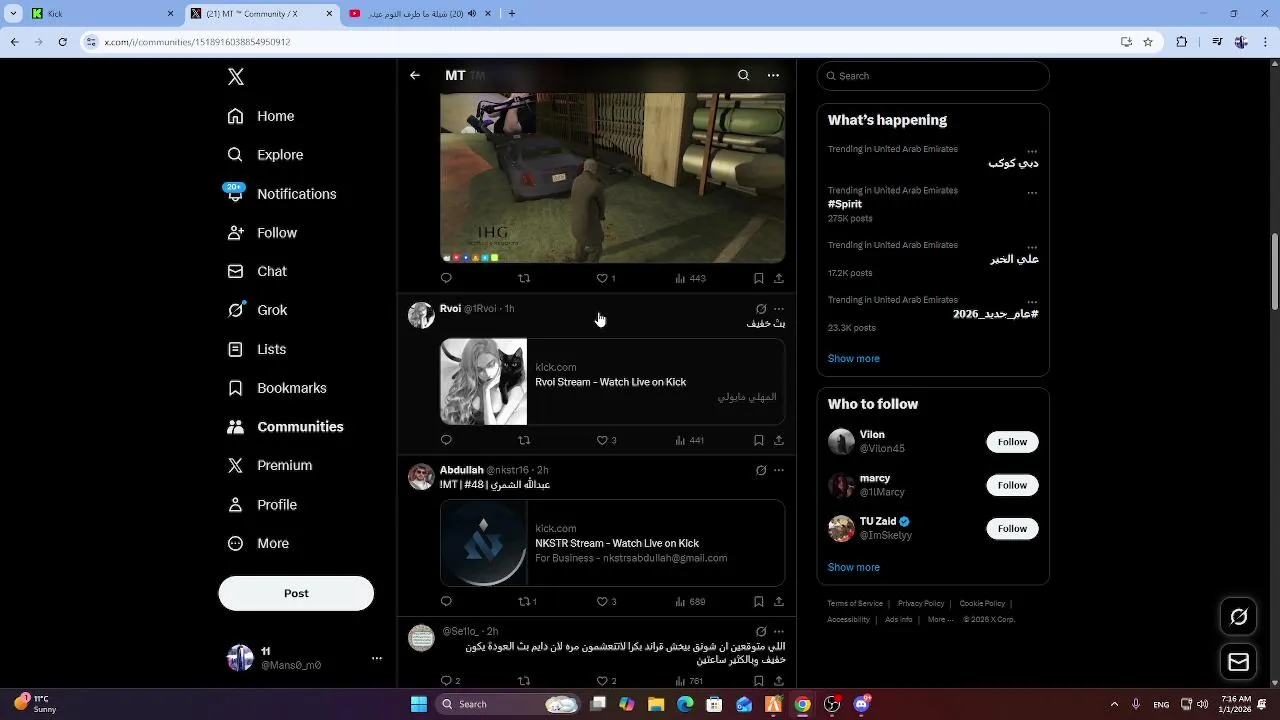Open Bookmarks in sidebar
The height and width of the screenshot is (720, 1280).
tap(277, 388)
